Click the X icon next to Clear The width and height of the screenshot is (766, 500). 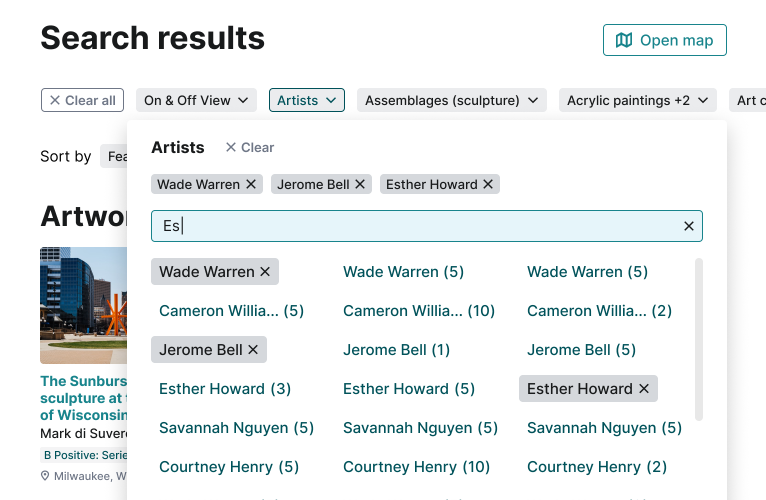click(231, 147)
